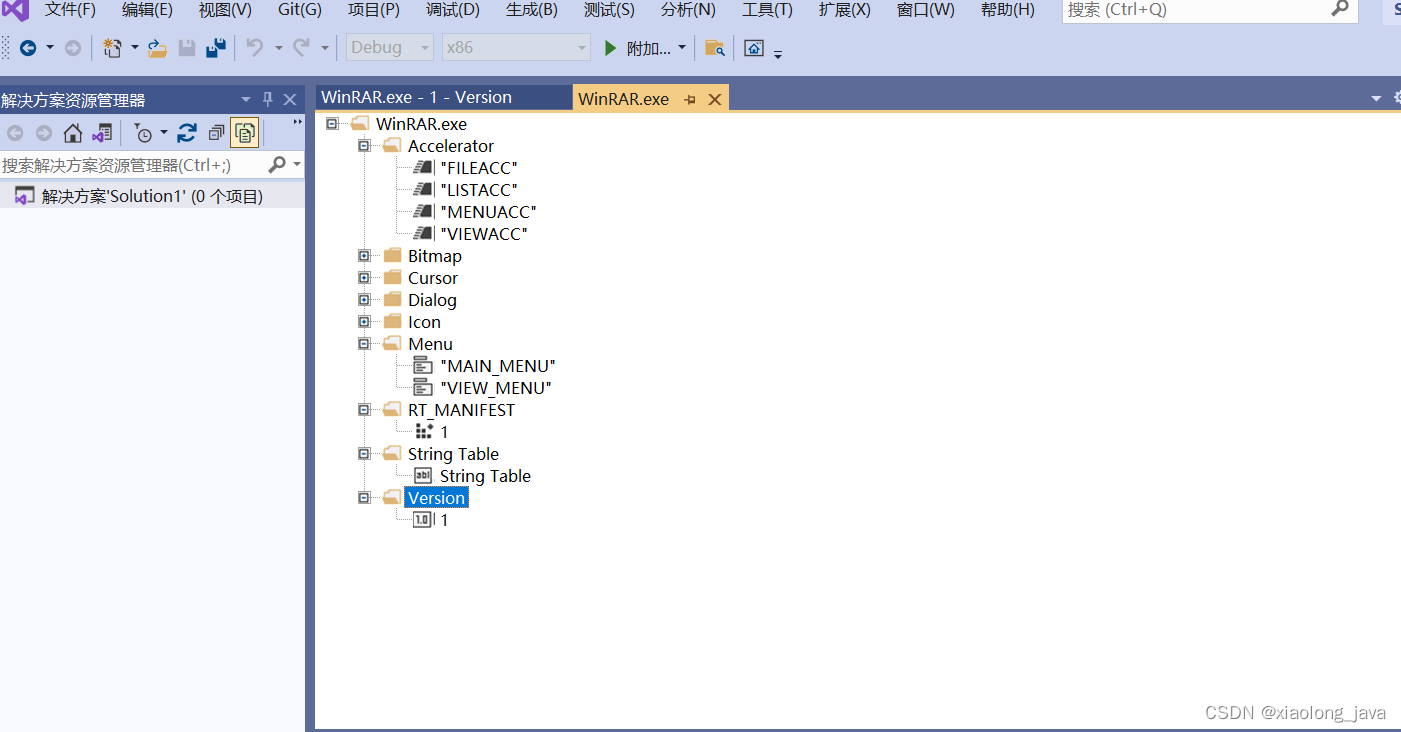The height and width of the screenshot is (732, 1401).
Task: Expand the Bitmap folder
Action: 364,256
